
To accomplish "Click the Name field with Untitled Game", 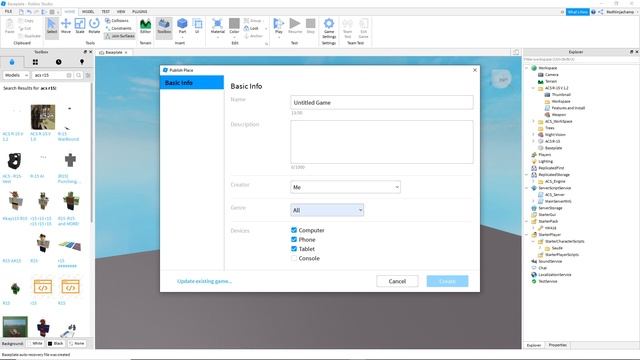I will tap(382, 102).
